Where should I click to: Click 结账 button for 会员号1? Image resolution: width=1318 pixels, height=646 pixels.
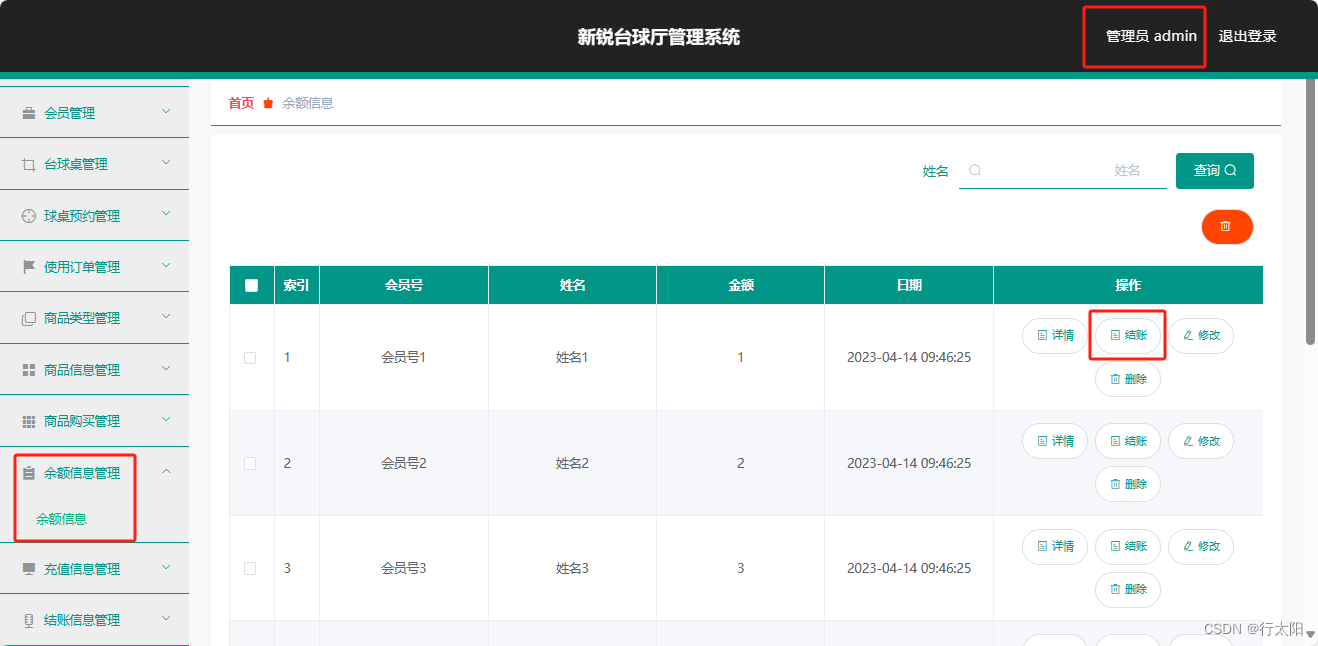1128,335
